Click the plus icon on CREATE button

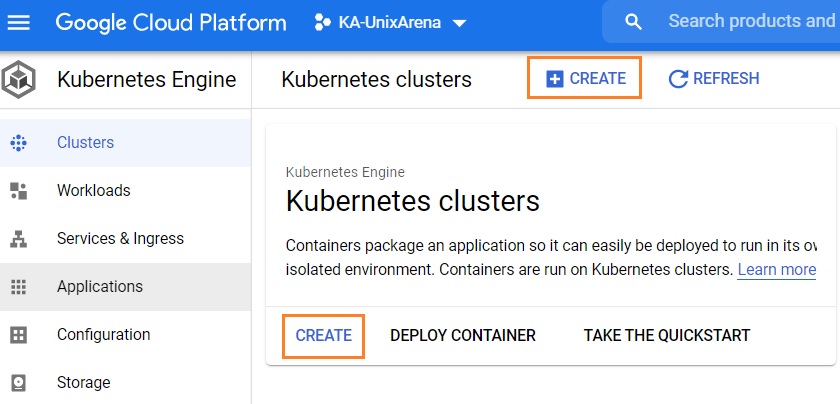point(554,79)
